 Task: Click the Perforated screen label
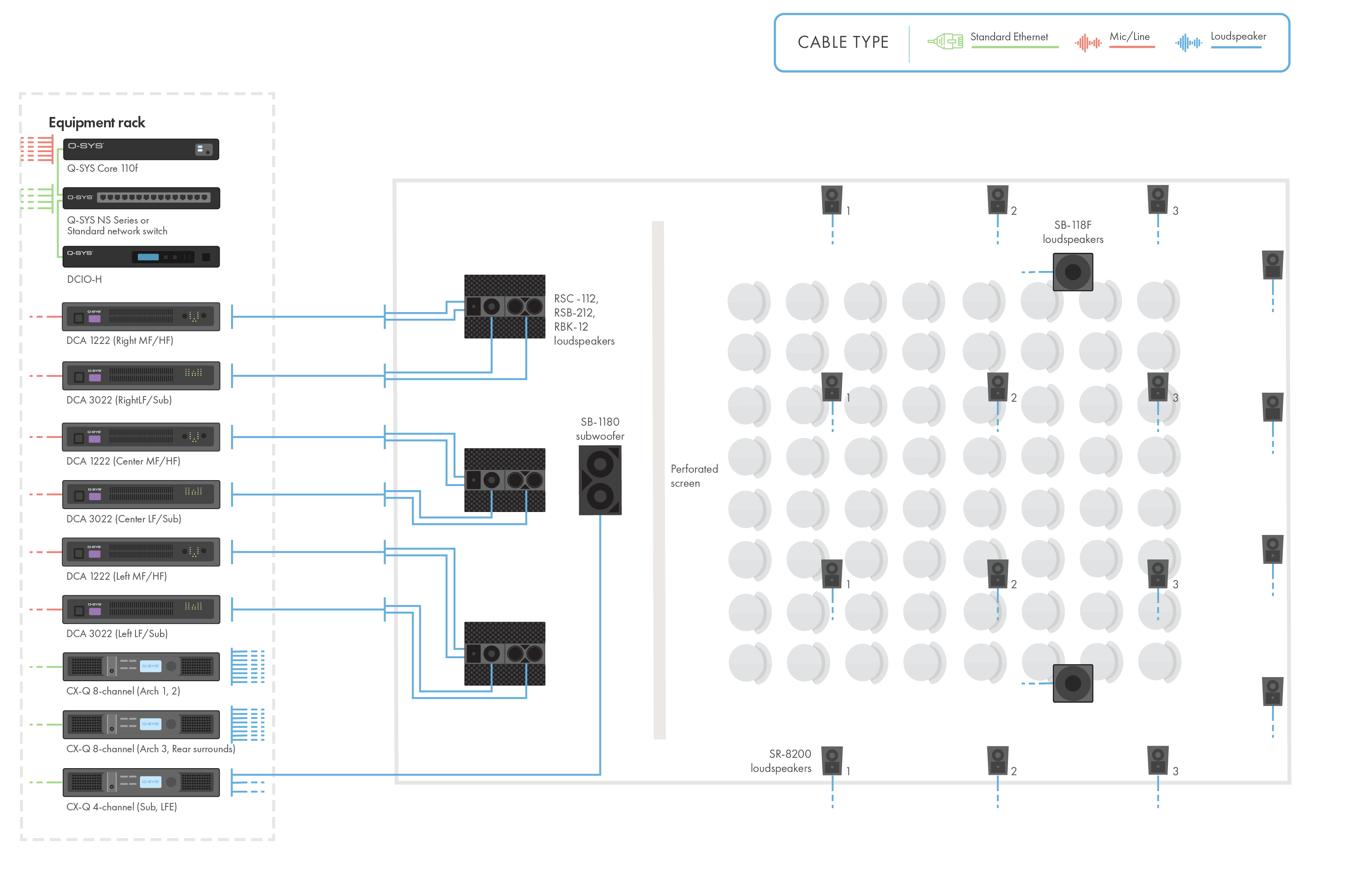(x=694, y=476)
